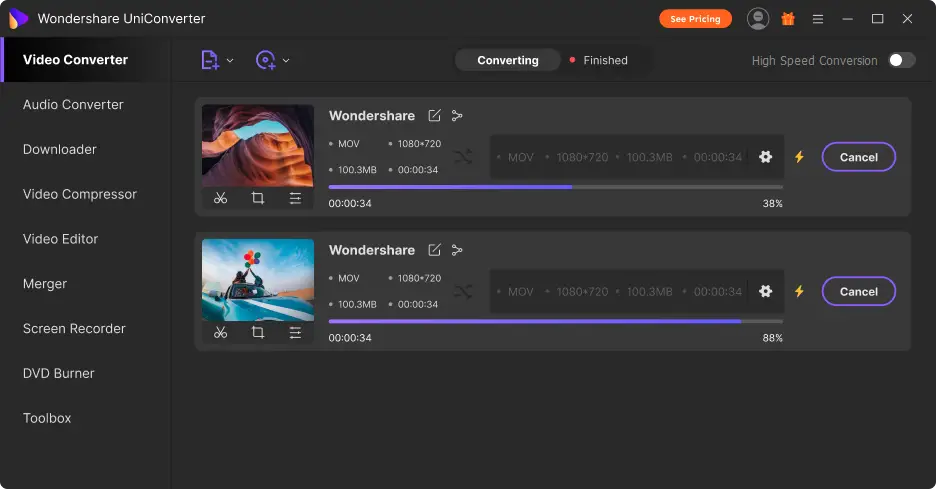This screenshot has height=489, width=936.
Task: Minimize the UniConverter window
Action: tap(848, 19)
